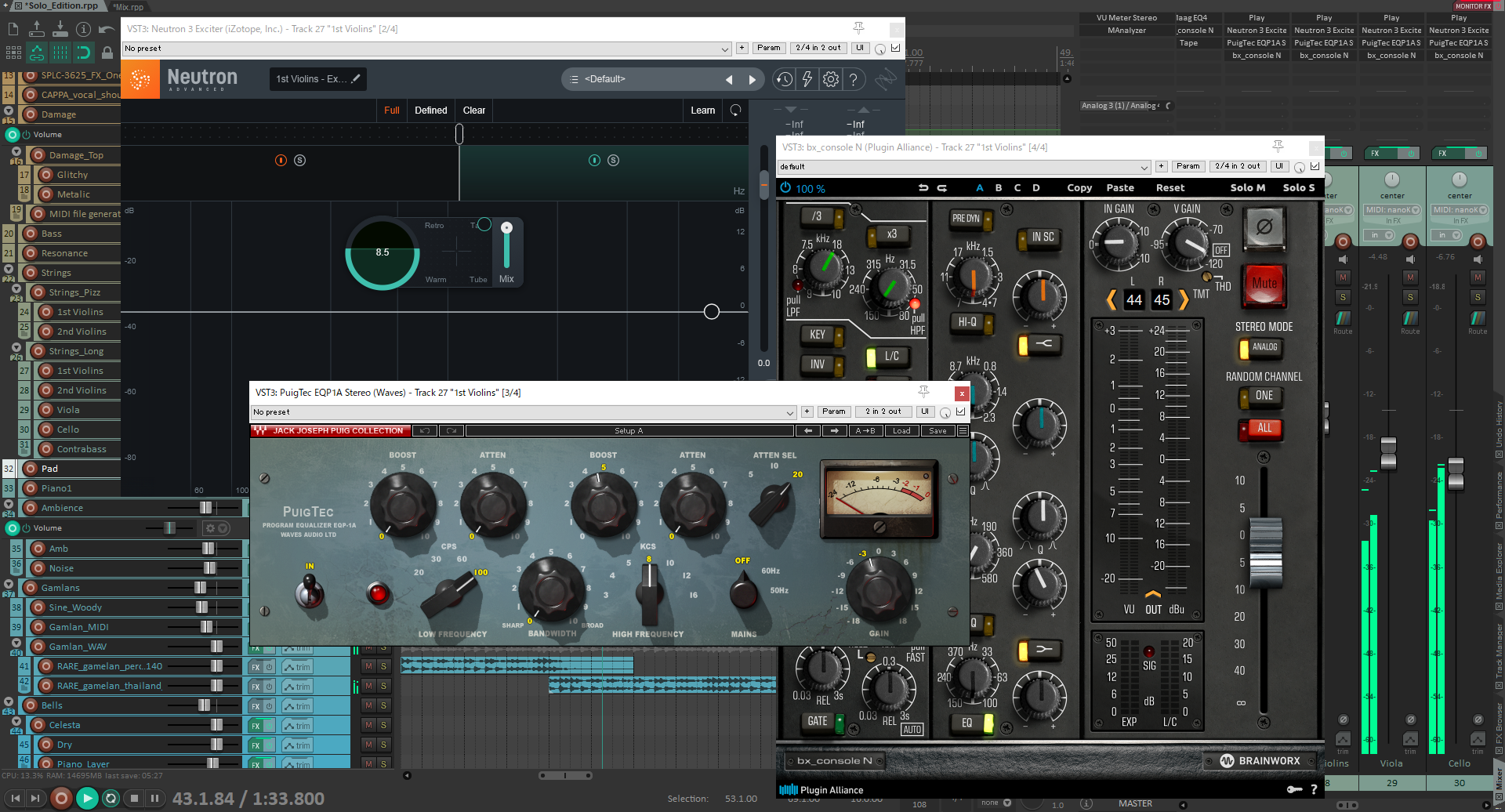Click bx_console undo arrow
The height and width of the screenshot is (812, 1505).
pyautogui.click(x=923, y=188)
